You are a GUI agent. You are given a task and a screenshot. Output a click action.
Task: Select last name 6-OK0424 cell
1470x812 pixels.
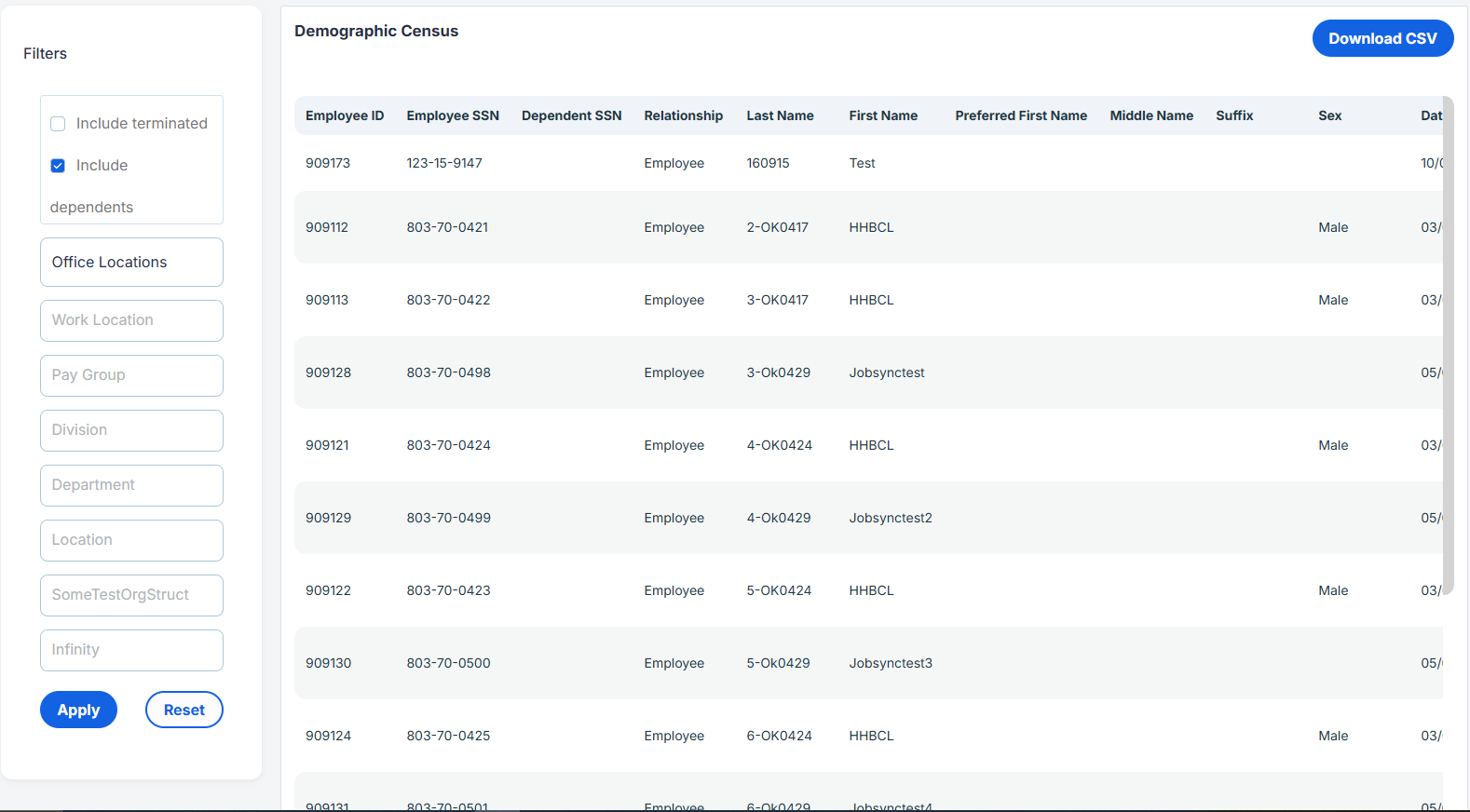pos(779,736)
